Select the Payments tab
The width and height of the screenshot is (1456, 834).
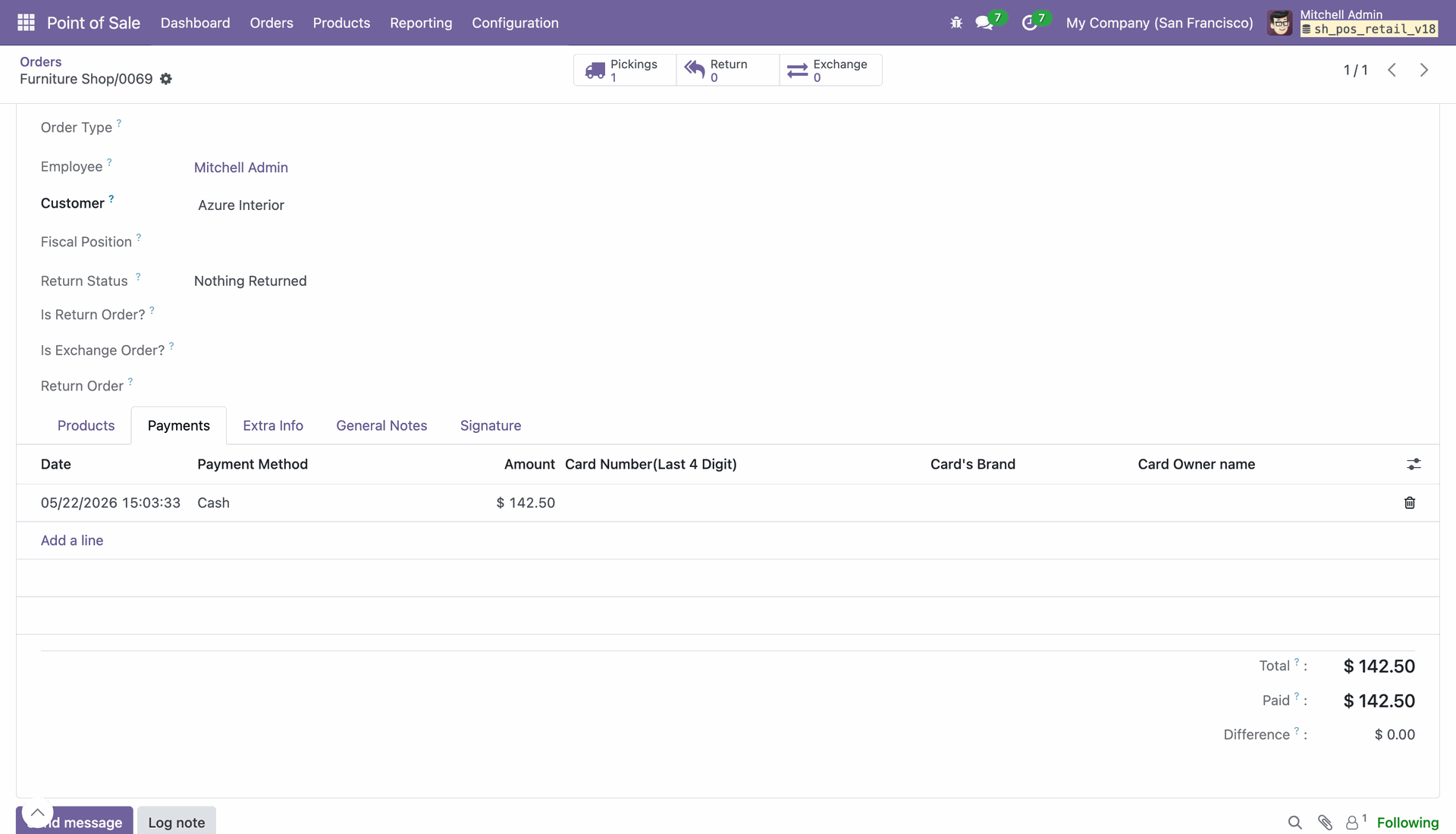[x=179, y=425]
